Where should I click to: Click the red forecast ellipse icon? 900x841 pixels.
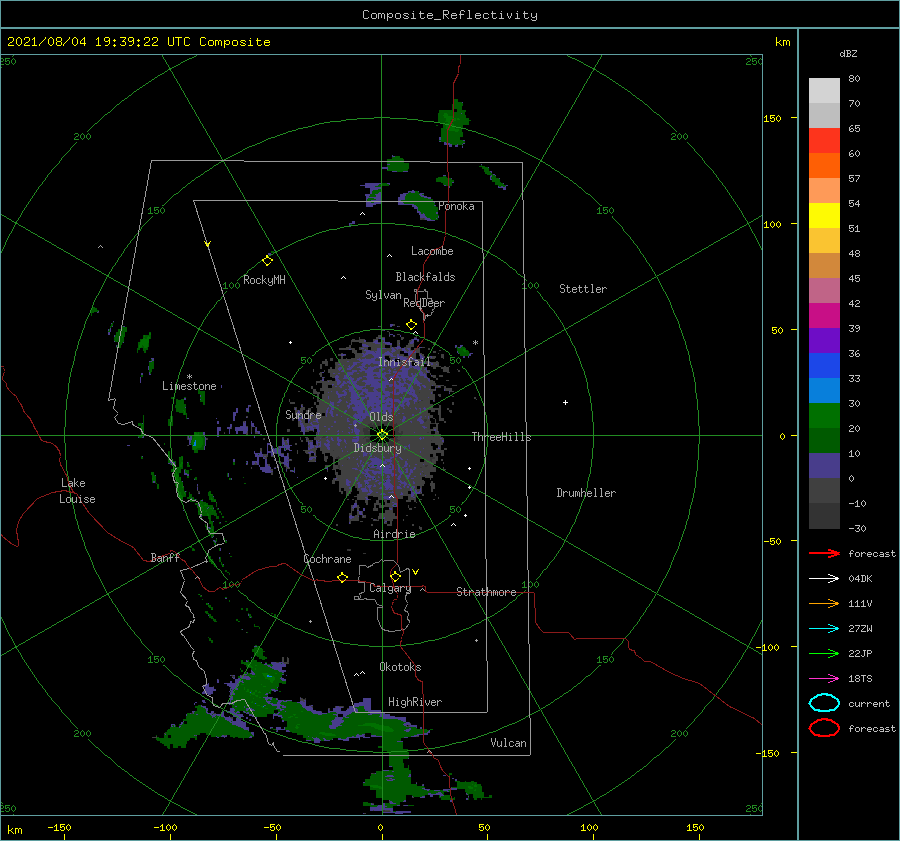click(824, 728)
